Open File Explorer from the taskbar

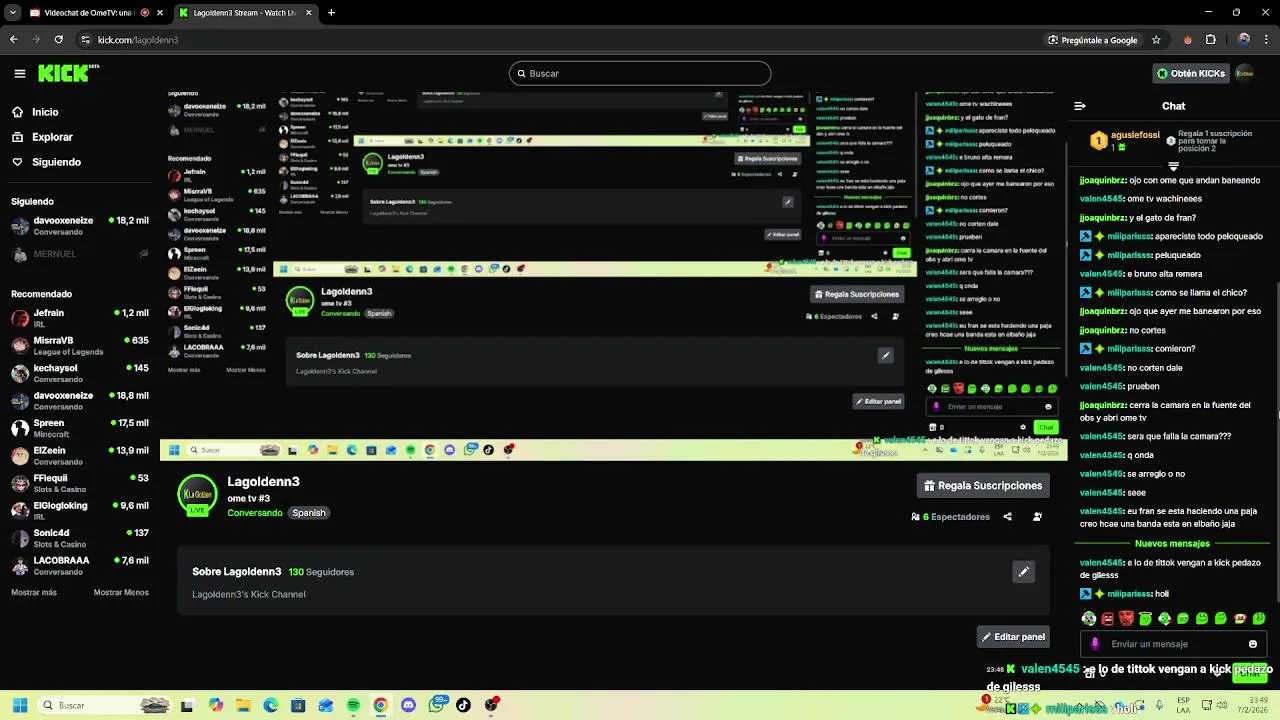click(243, 705)
